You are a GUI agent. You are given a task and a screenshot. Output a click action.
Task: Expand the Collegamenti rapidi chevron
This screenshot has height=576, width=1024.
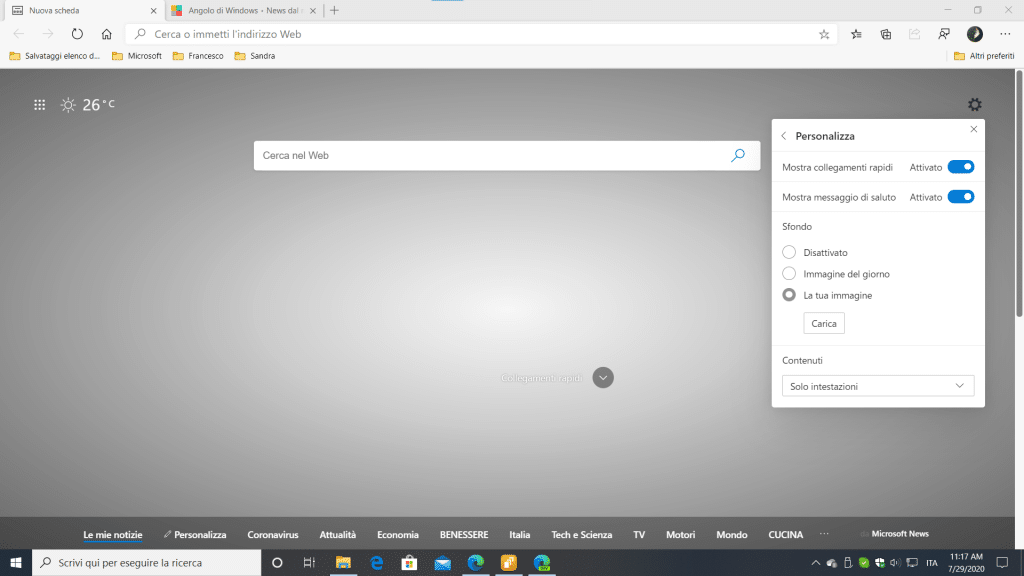pyautogui.click(x=603, y=378)
